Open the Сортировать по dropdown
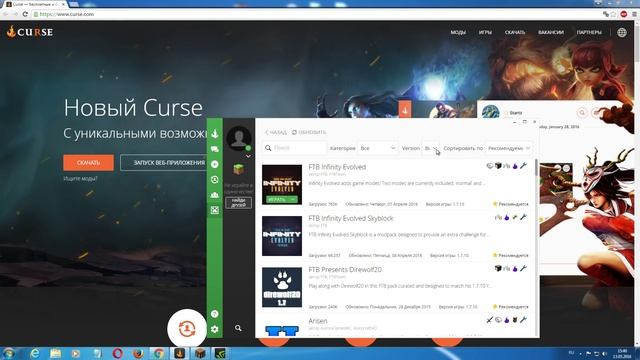Image resolution: width=640 pixels, height=360 pixels. tap(508, 148)
